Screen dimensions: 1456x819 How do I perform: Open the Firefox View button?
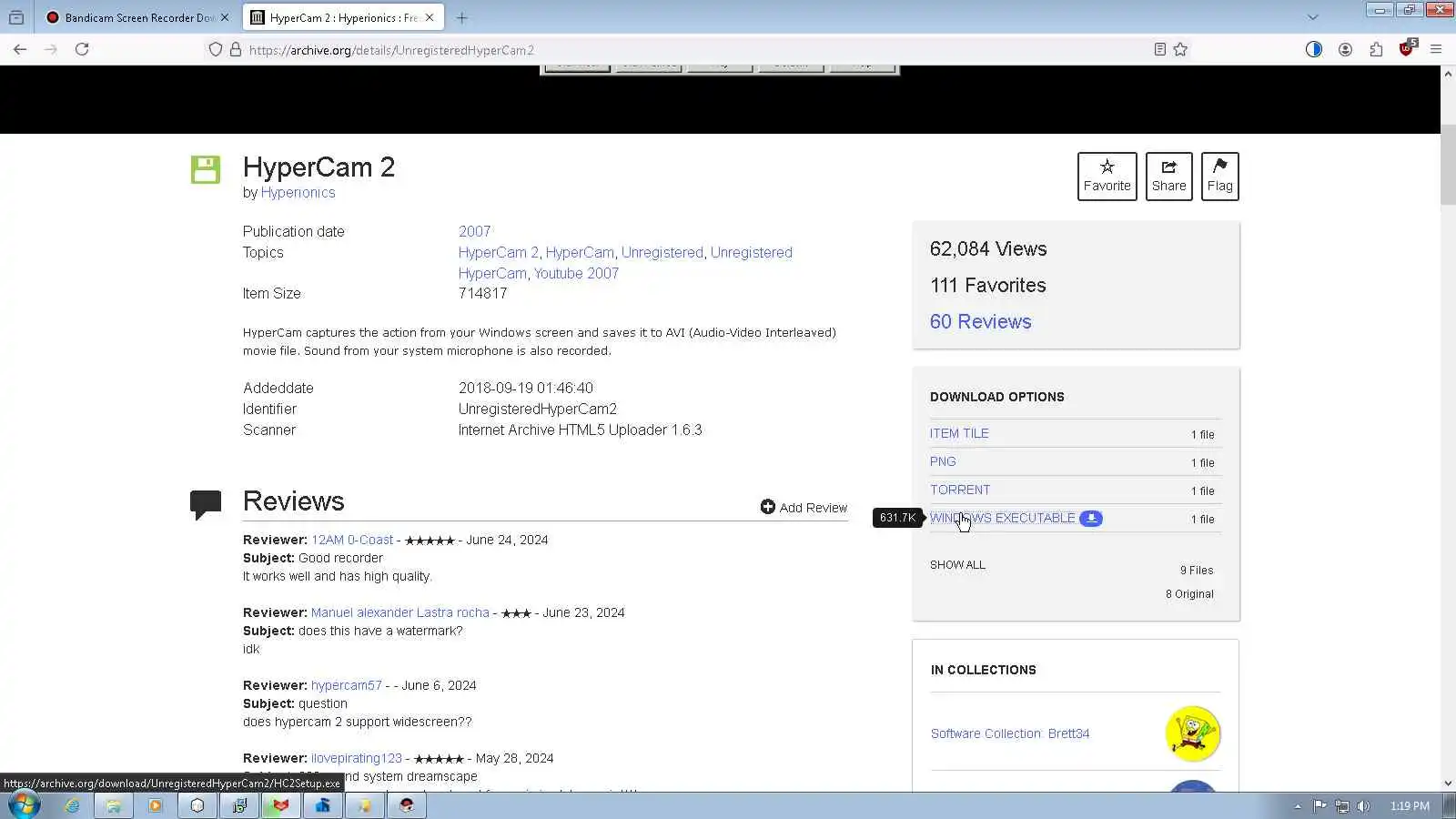tap(16, 17)
